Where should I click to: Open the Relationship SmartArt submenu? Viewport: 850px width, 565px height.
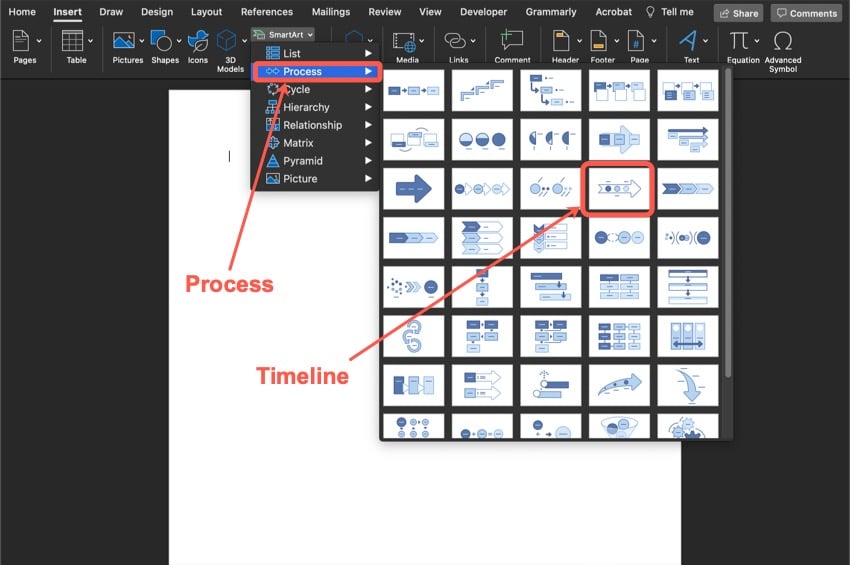(316, 125)
